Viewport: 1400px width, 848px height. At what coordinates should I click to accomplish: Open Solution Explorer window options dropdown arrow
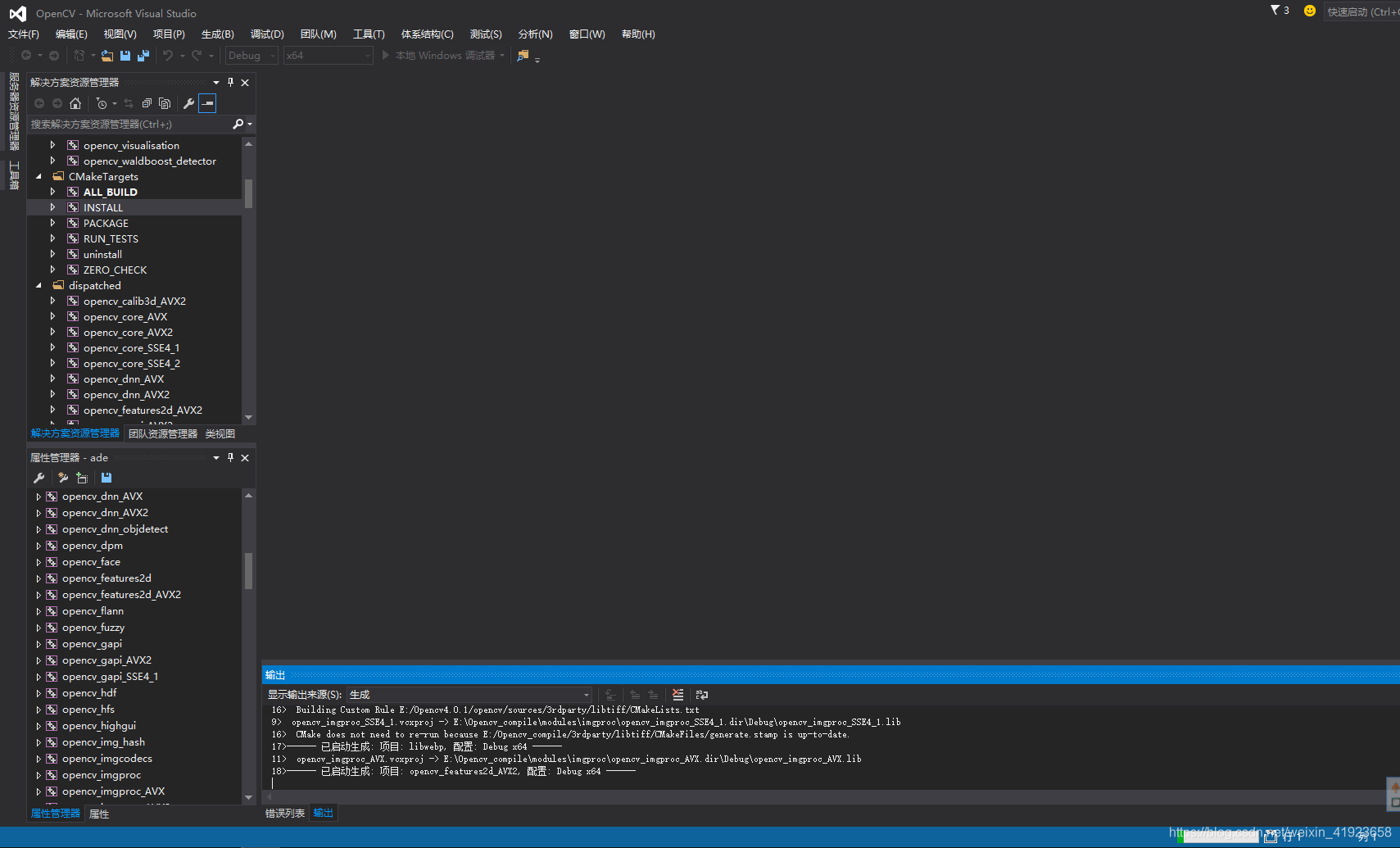pos(216,82)
